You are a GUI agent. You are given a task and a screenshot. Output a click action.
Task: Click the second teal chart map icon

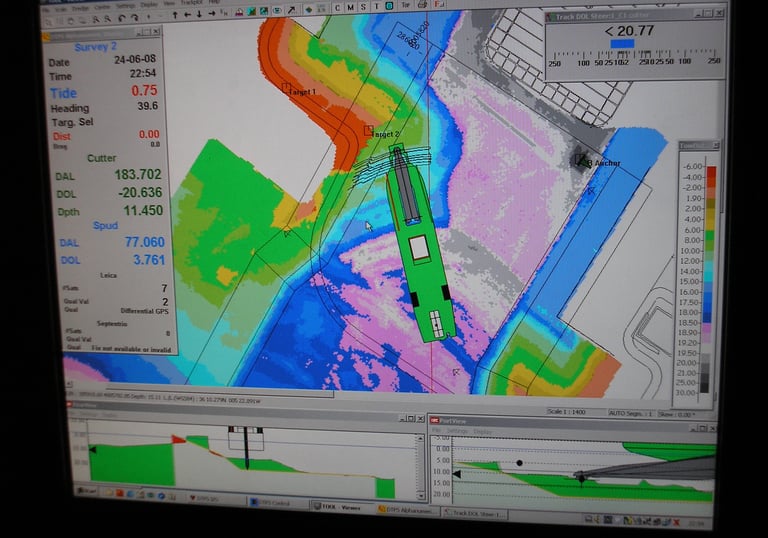(264, 11)
